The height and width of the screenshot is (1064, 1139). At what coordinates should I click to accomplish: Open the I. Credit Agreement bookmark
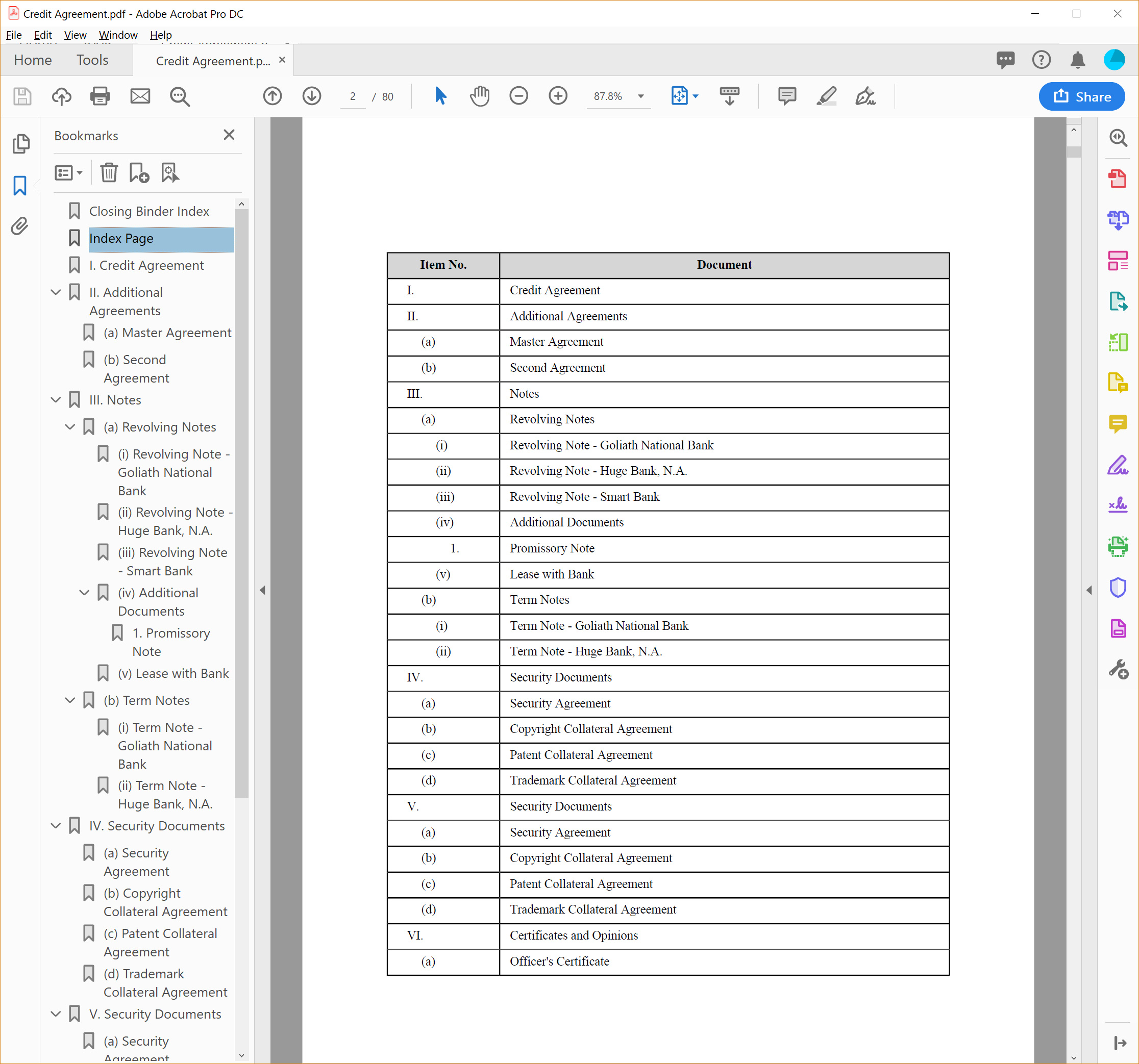(x=146, y=265)
